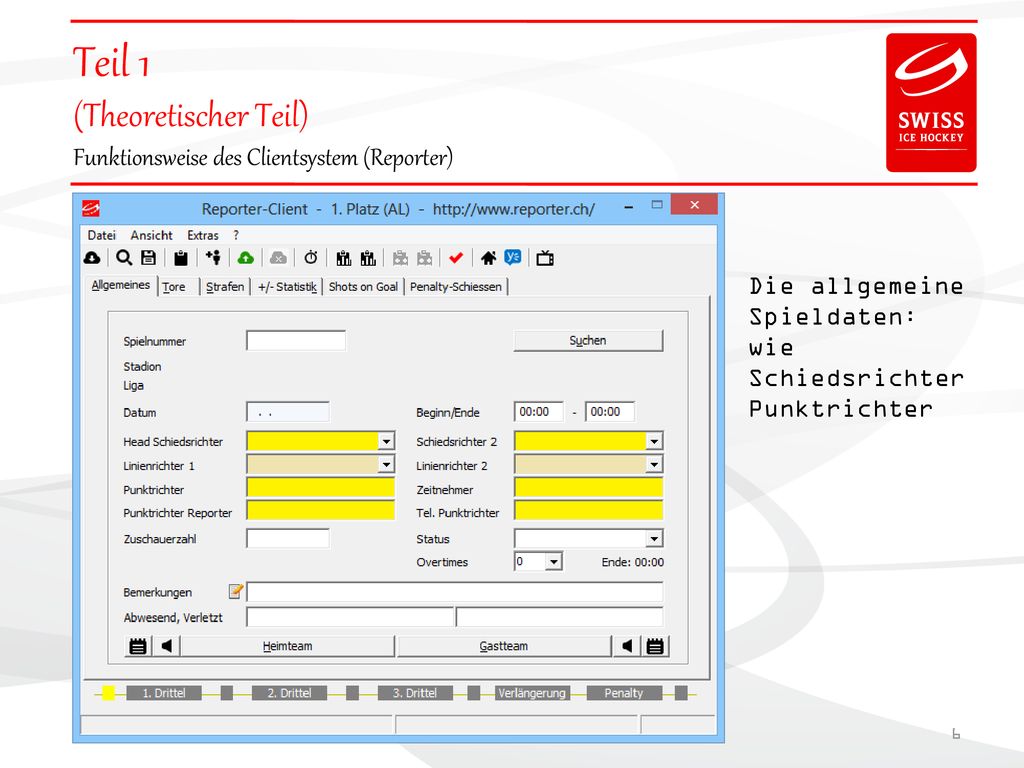Click the clipboard icon in toolbar
This screenshot has width=1024, height=768.
[181, 259]
